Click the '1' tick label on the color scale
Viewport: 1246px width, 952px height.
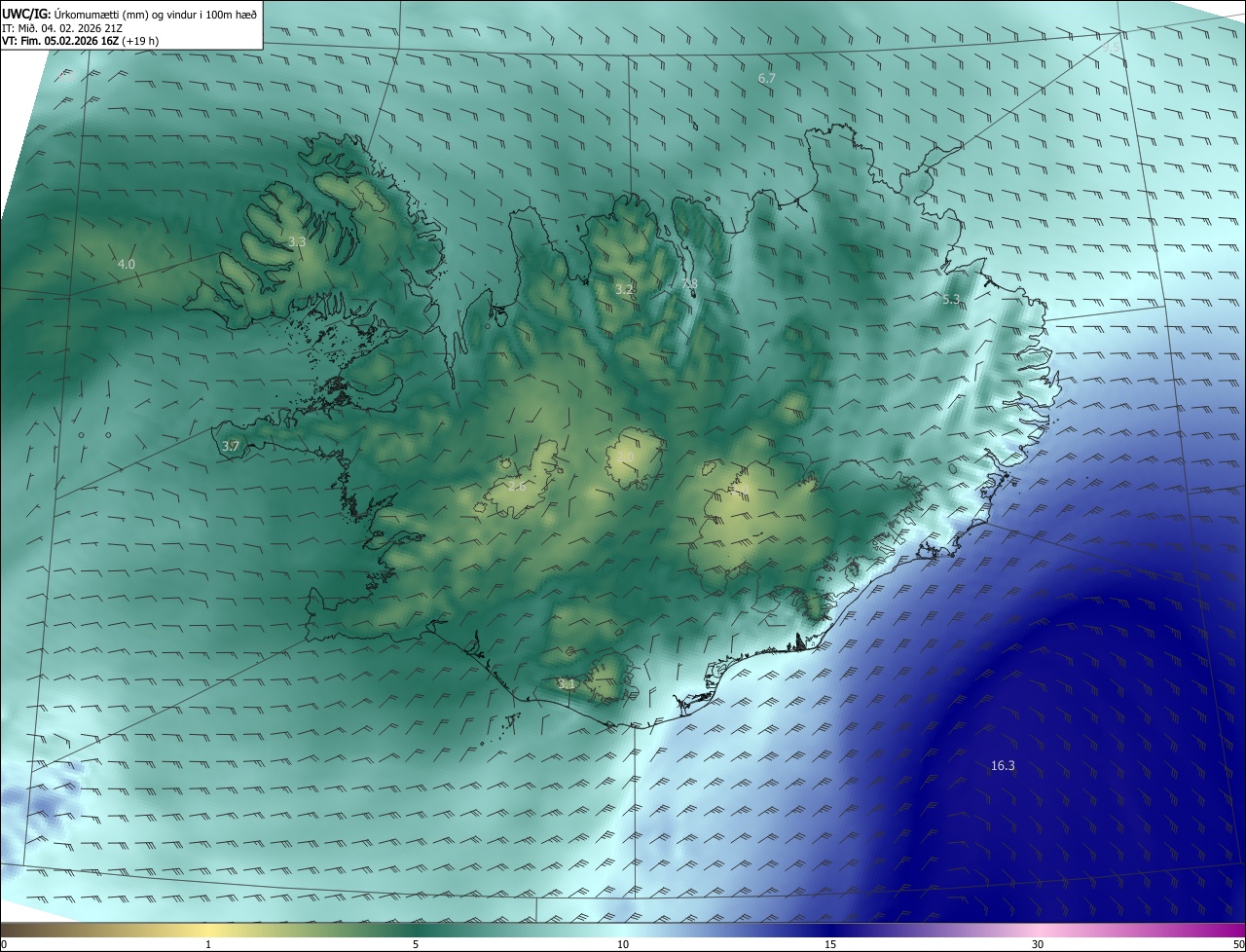click(208, 944)
